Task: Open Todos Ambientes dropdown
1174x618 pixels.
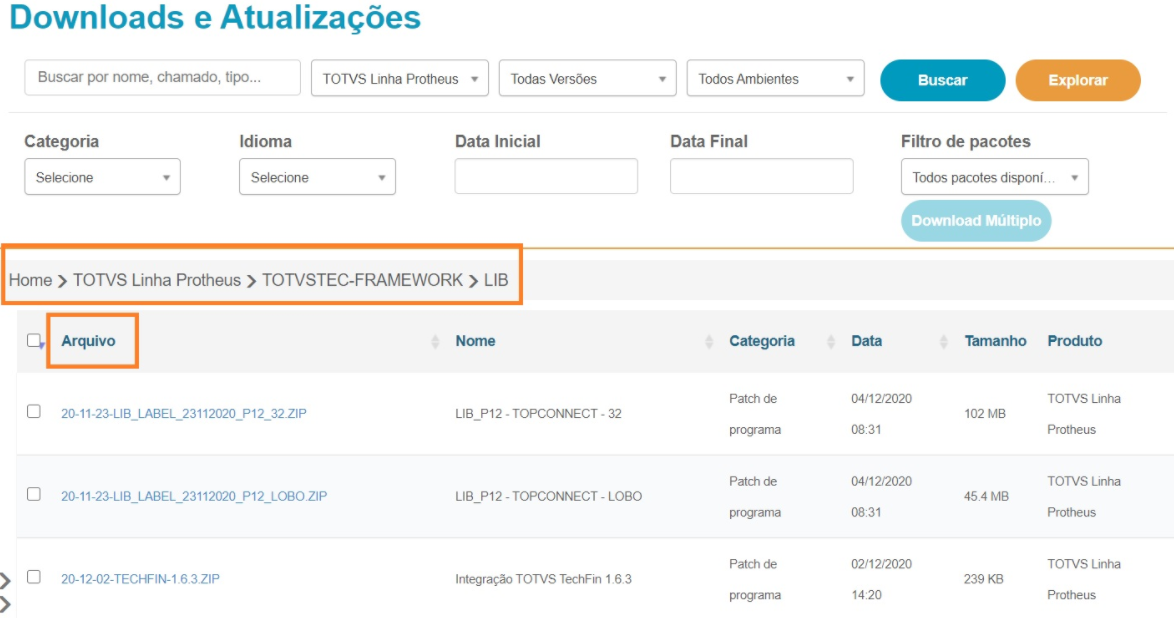Action: [x=776, y=79]
